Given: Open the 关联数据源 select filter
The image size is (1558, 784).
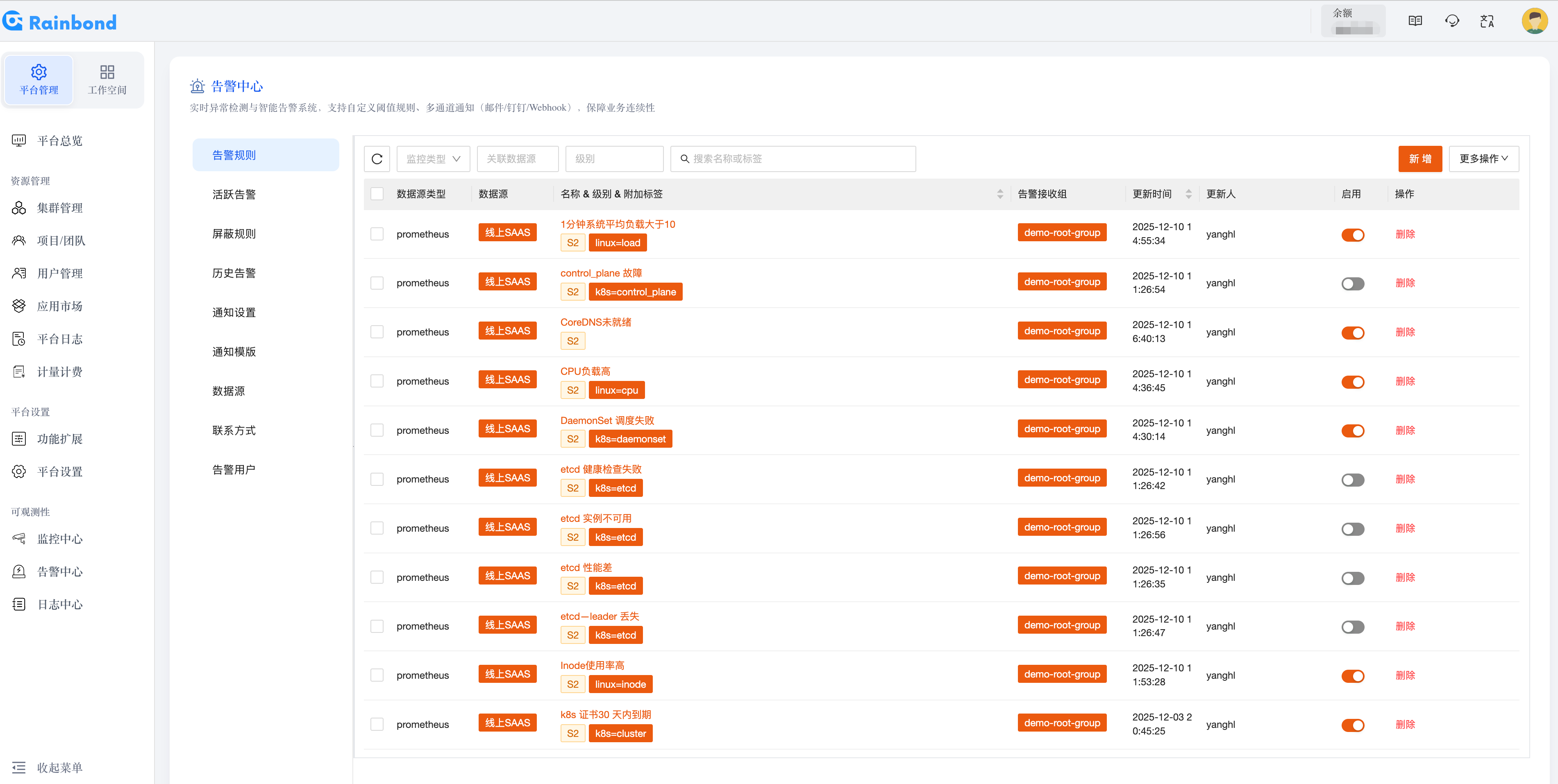Looking at the screenshot, I should point(517,159).
